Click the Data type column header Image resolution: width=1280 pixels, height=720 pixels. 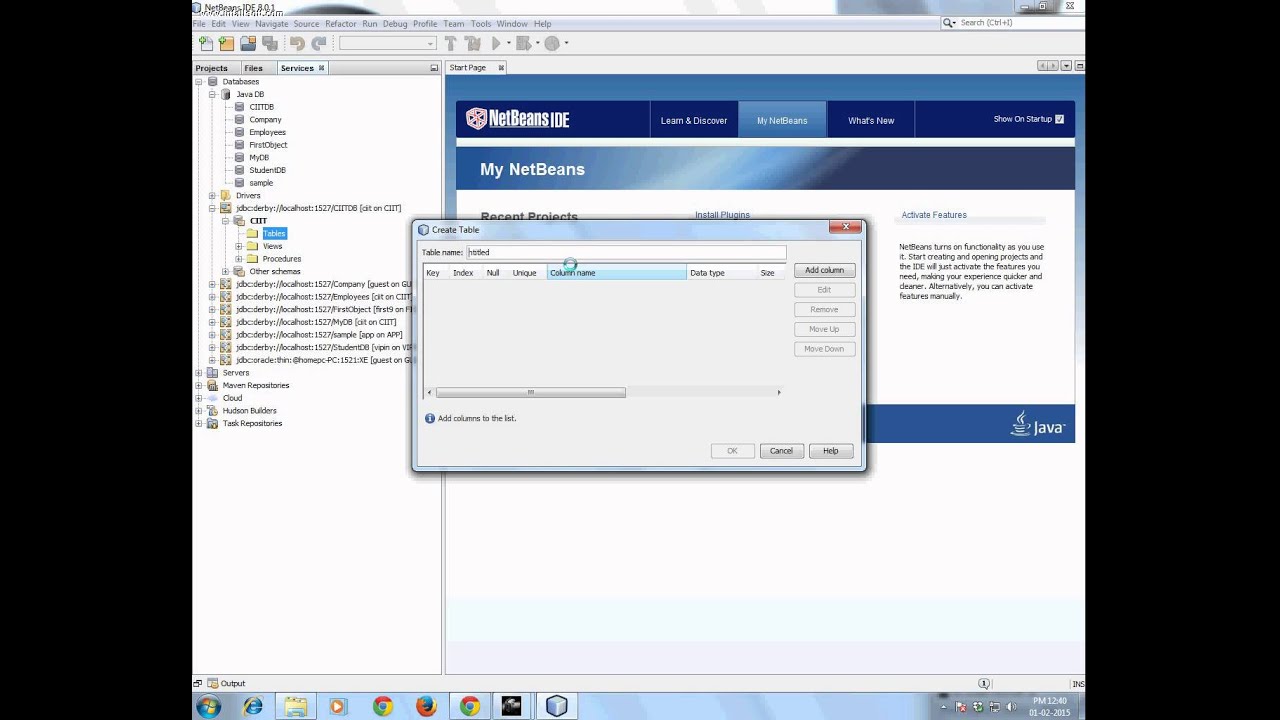(x=721, y=273)
